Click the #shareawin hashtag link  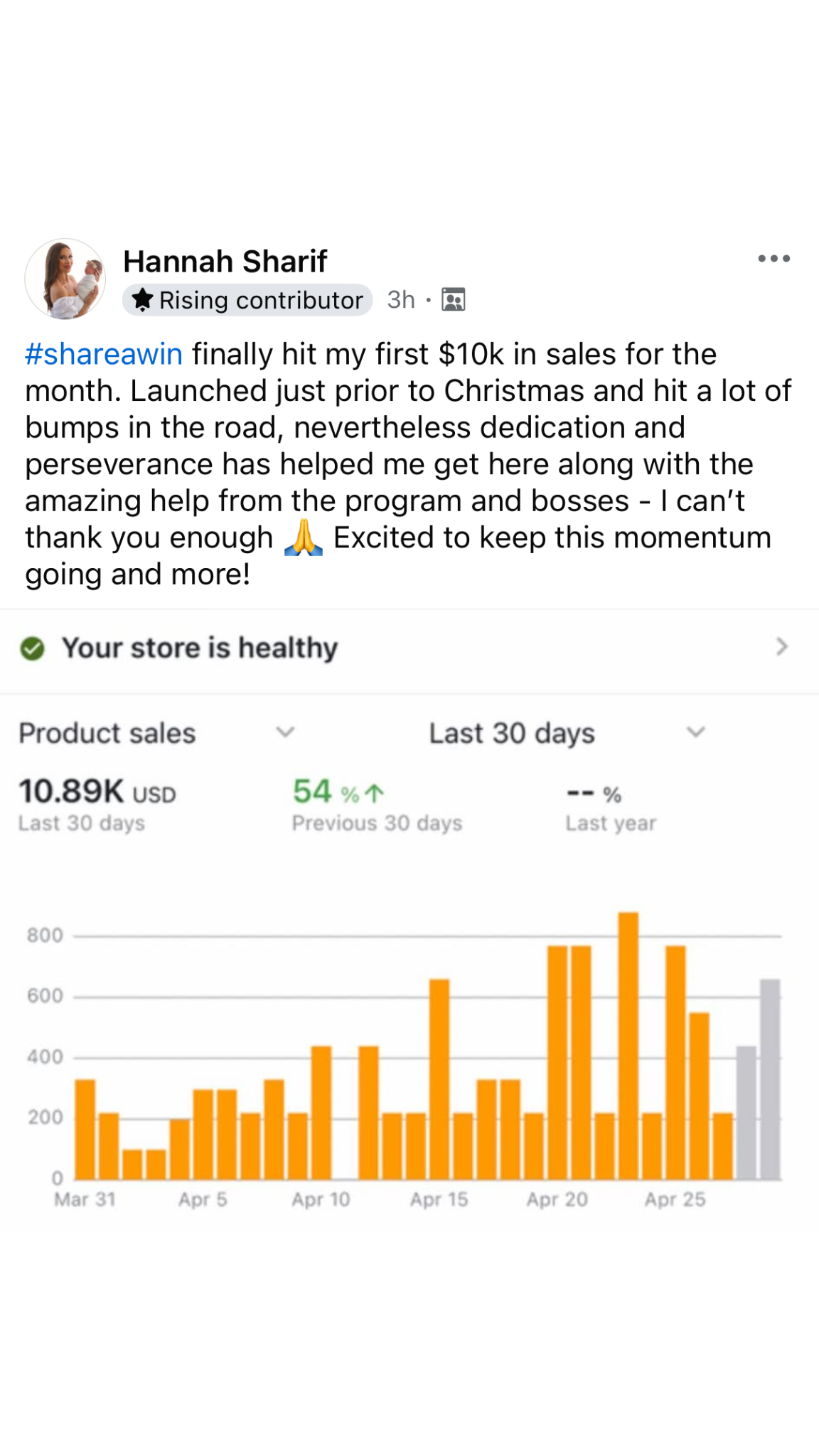[x=104, y=354]
